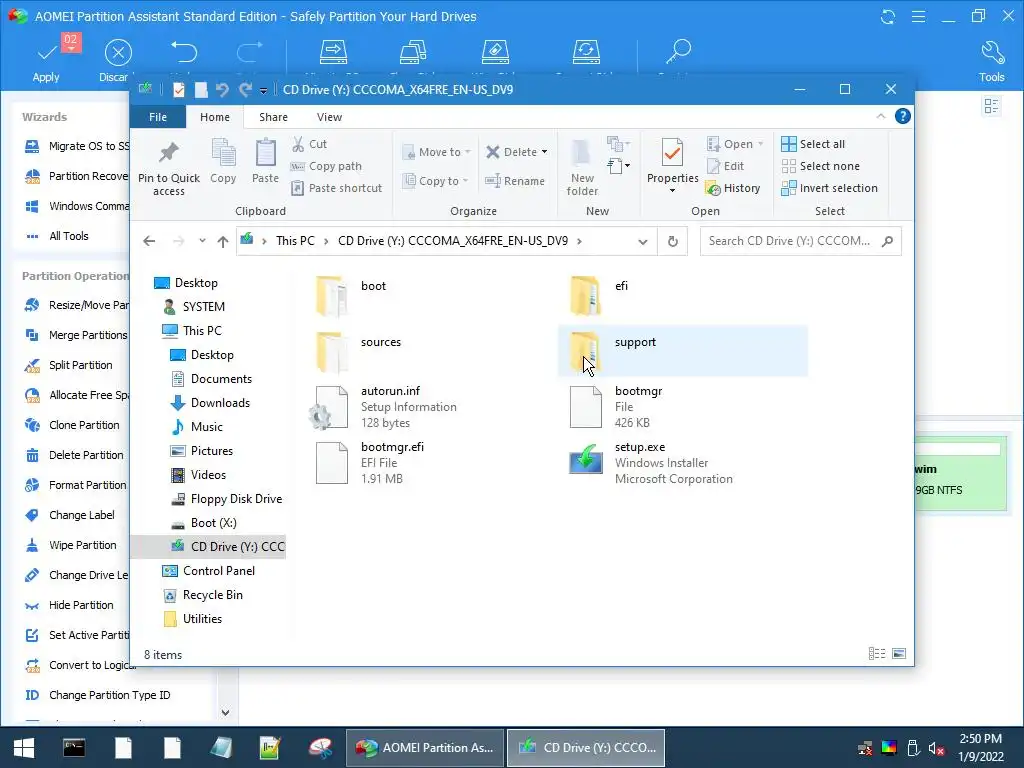Click Paste in the Clipboard group
Image resolution: width=1024 pixels, height=768 pixels.
(x=265, y=161)
